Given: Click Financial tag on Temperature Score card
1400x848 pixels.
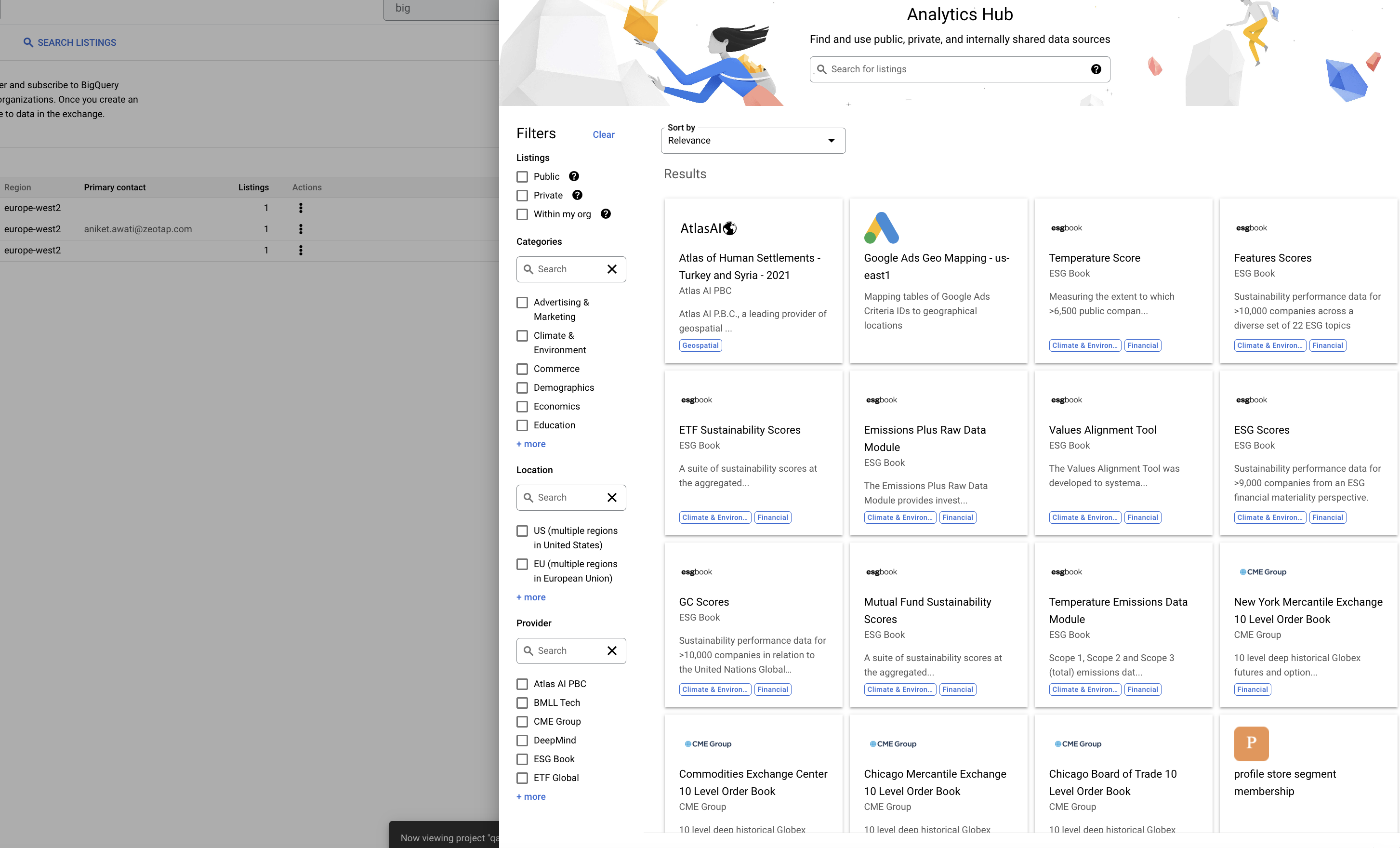Looking at the screenshot, I should 1142,345.
